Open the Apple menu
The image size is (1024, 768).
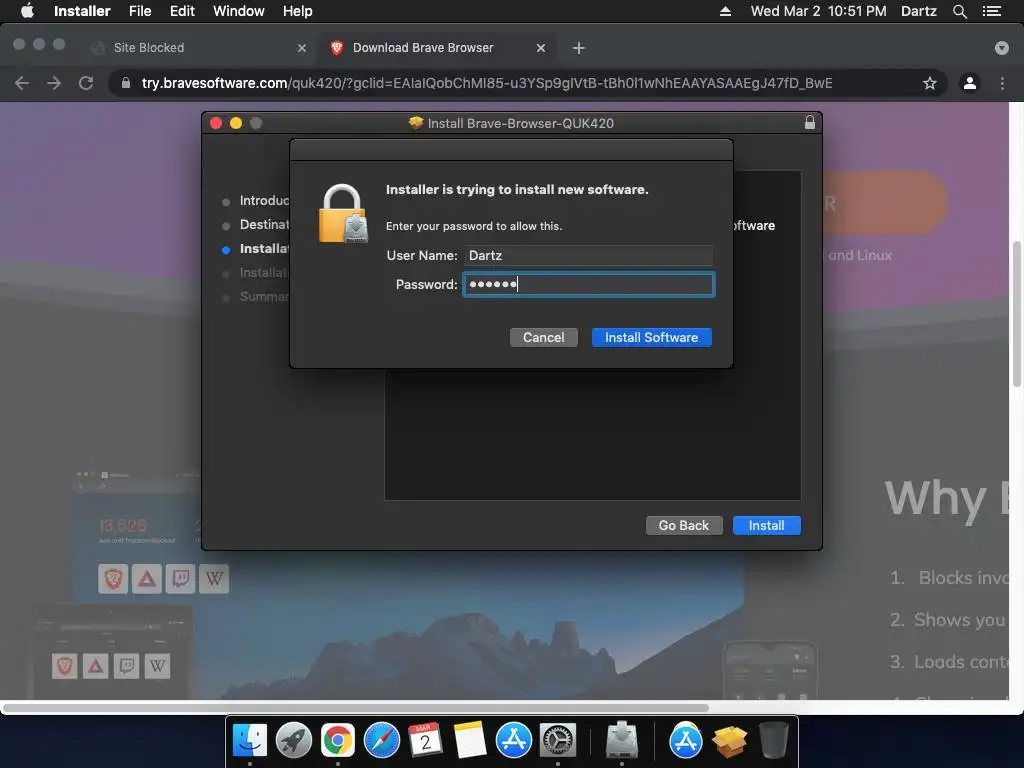pos(27,11)
